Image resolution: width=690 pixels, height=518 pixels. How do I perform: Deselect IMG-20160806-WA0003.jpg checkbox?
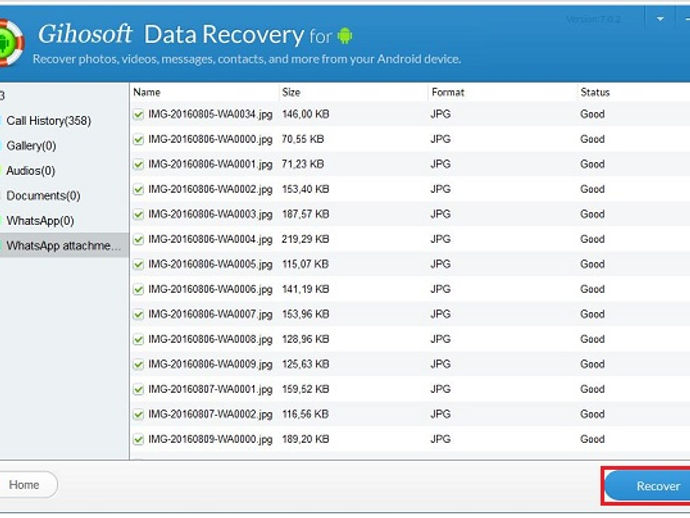pos(139,214)
